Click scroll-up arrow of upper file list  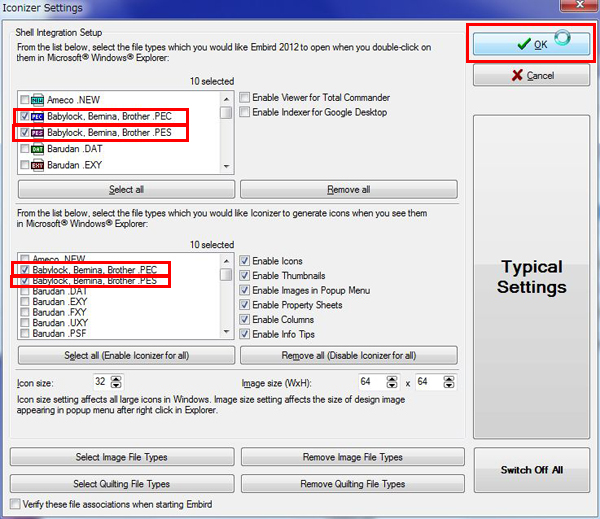(227, 99)
